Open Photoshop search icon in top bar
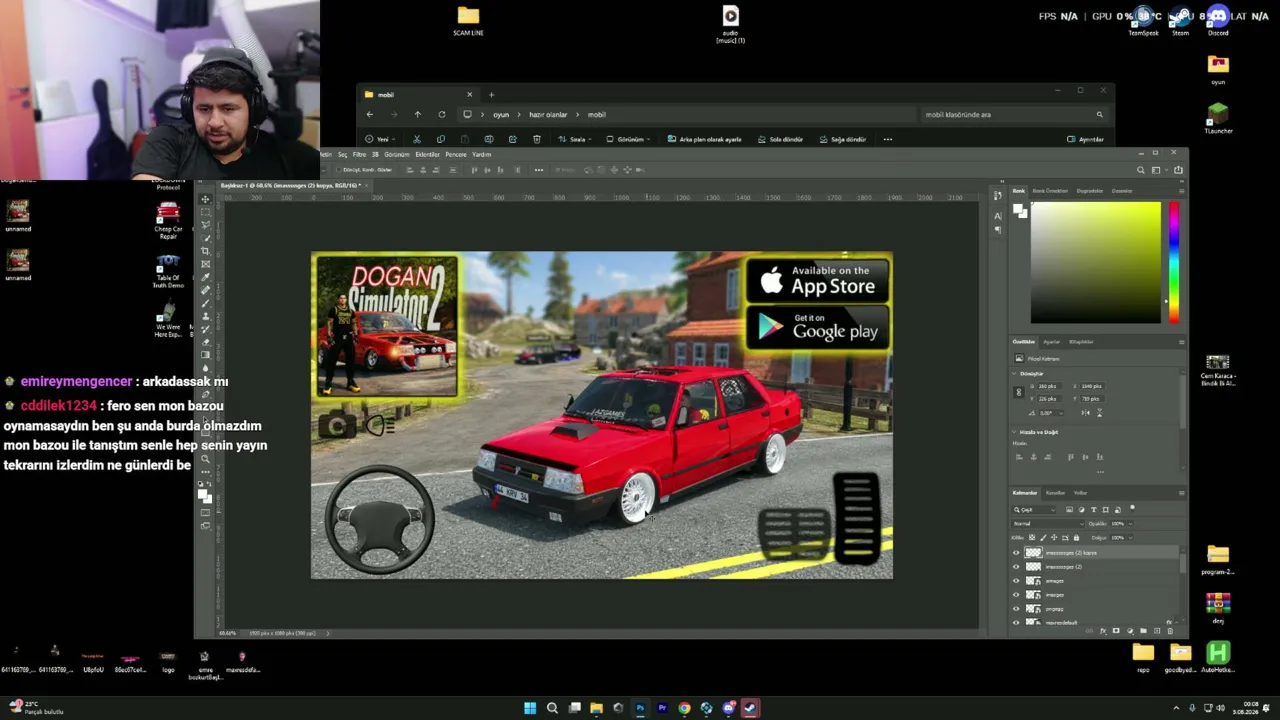Viewport: 1280px width, 720px height. [x=1140, y=170]
